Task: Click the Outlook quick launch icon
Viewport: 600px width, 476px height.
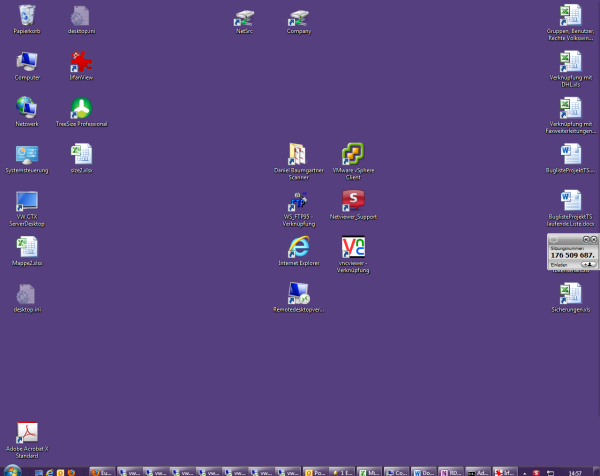Action: [x=60, y=473]
